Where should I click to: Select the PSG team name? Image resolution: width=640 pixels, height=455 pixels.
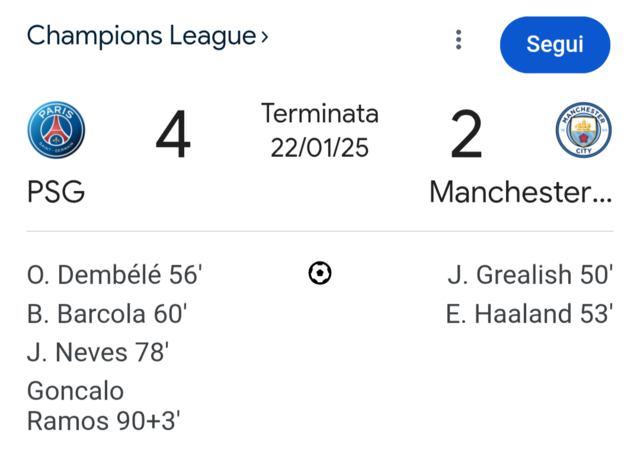point(56,191)
